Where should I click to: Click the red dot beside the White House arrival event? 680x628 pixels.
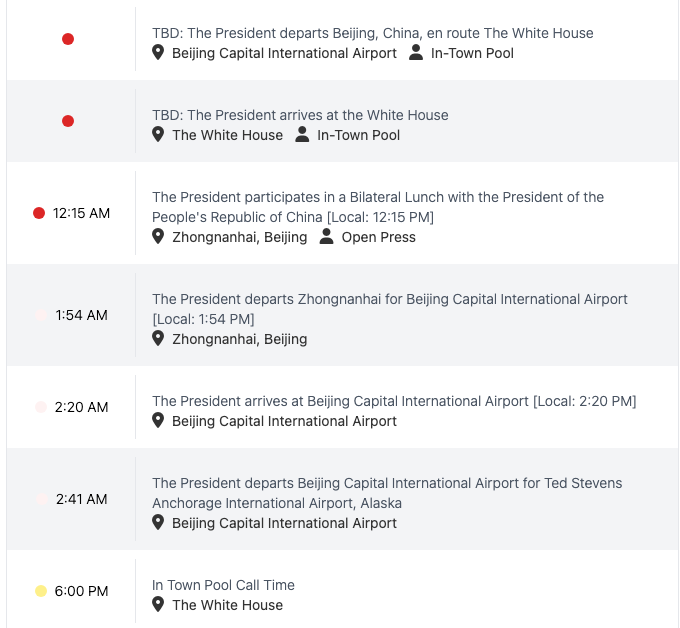click(x=68, y=121)
